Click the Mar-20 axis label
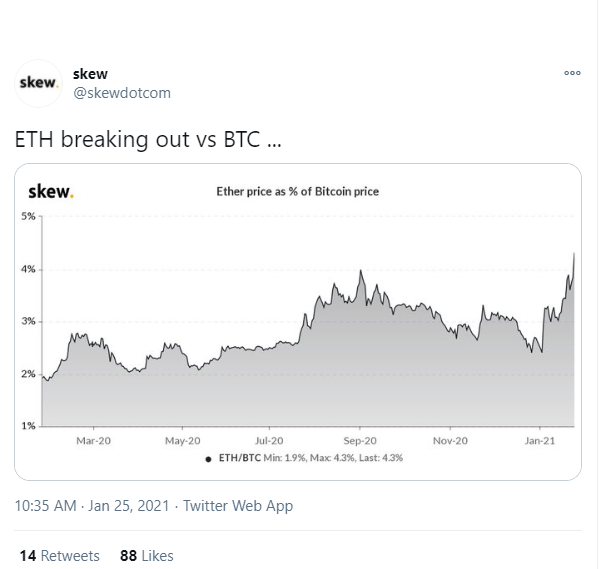This screenshot has width=613, height=569. click(93, 441)
